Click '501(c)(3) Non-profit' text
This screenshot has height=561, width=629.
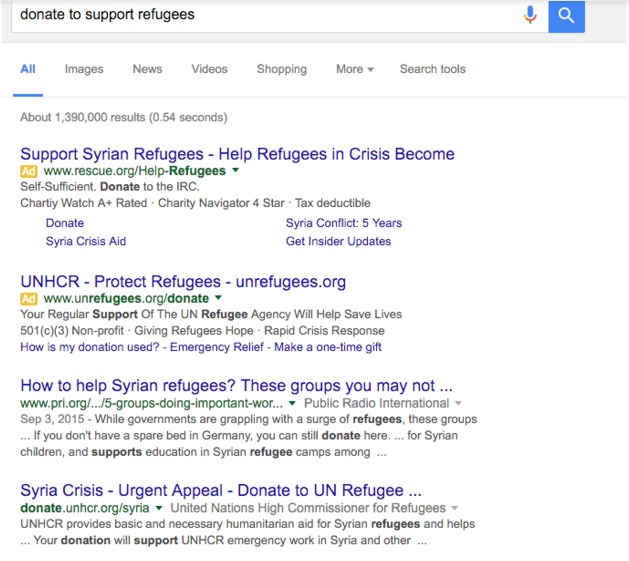(72, 331)
